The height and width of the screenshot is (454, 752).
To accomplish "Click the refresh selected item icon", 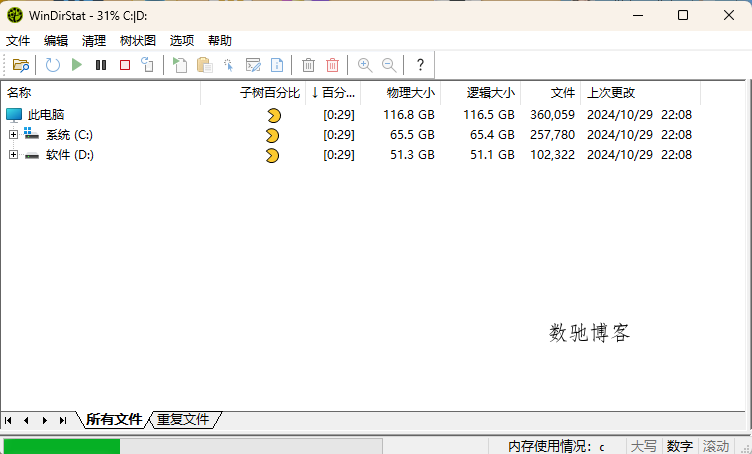I will coord(147,65).
